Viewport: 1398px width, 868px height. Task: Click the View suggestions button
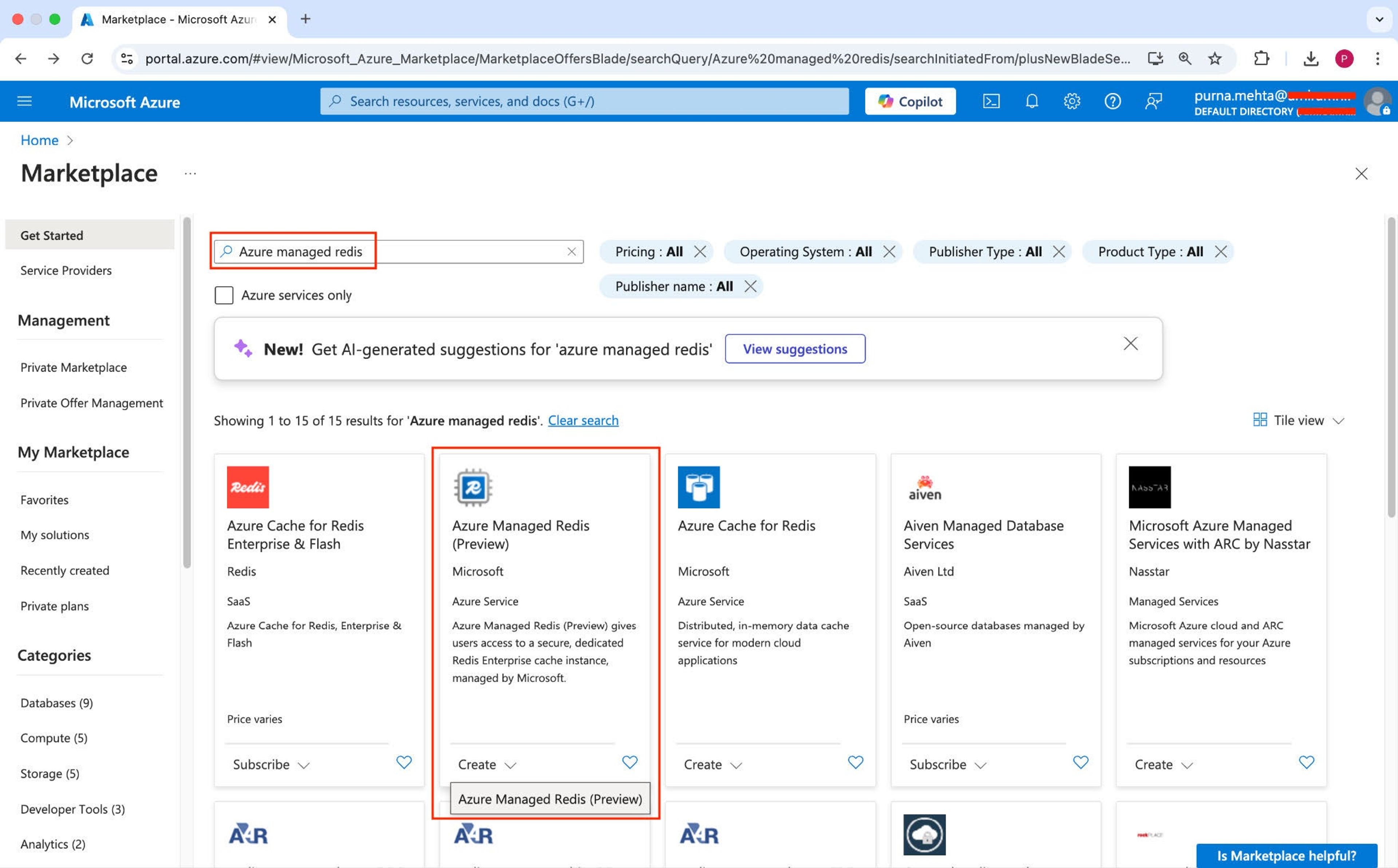(795, 349)
